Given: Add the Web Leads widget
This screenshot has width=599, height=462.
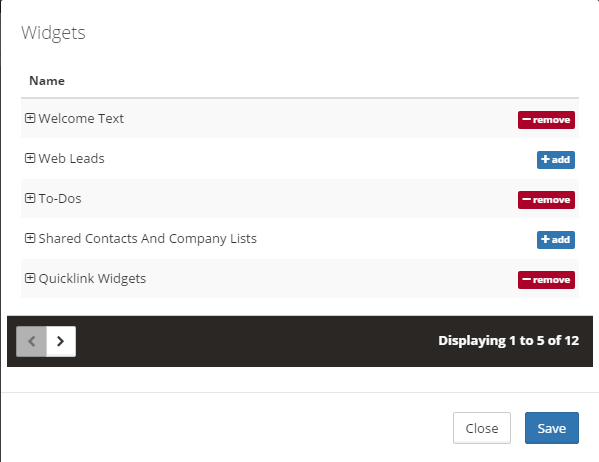Looking at the screenshot, I should click(x=556, y=160).
